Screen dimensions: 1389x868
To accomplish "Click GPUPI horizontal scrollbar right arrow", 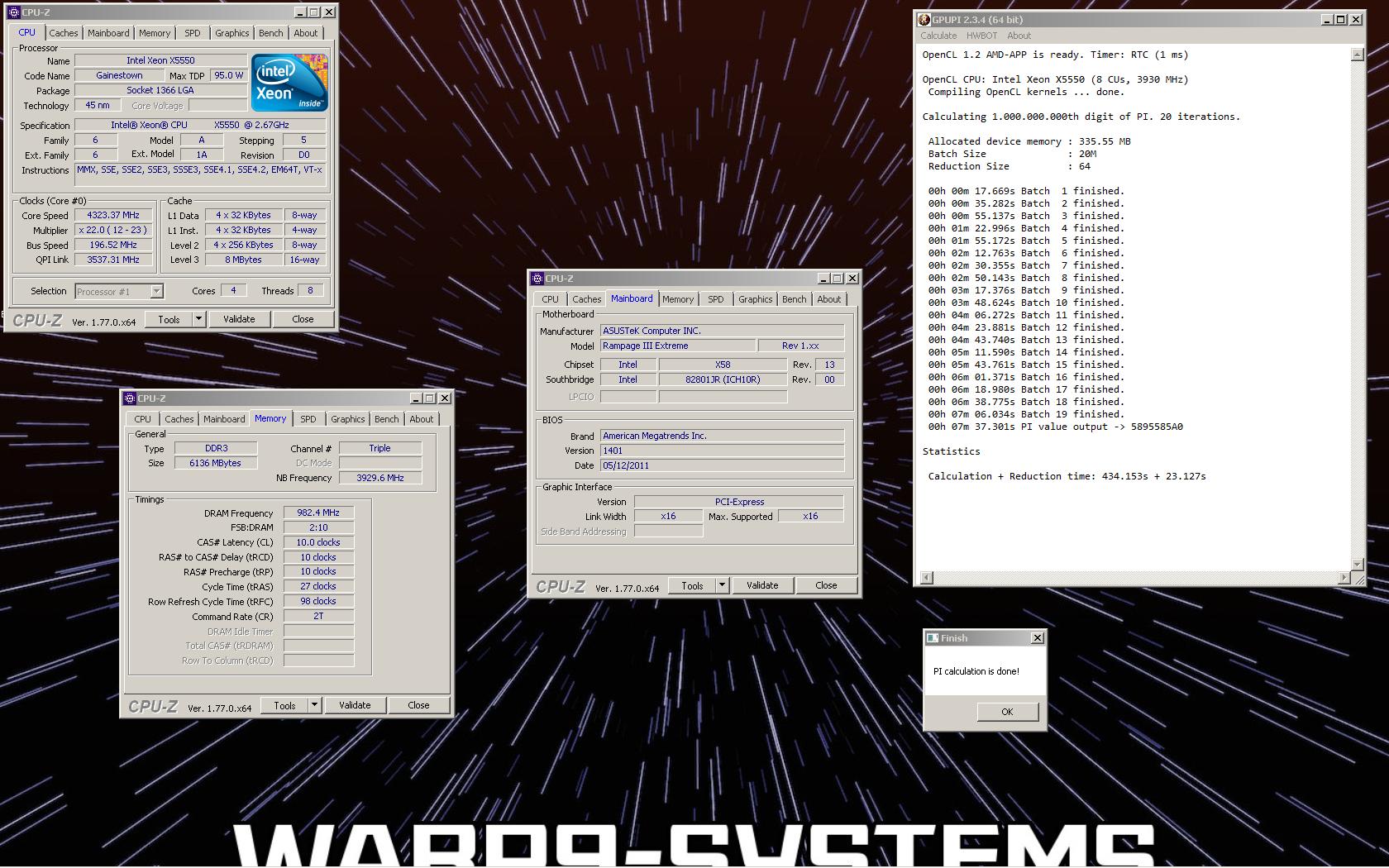I will click(x=1344, y=577).
